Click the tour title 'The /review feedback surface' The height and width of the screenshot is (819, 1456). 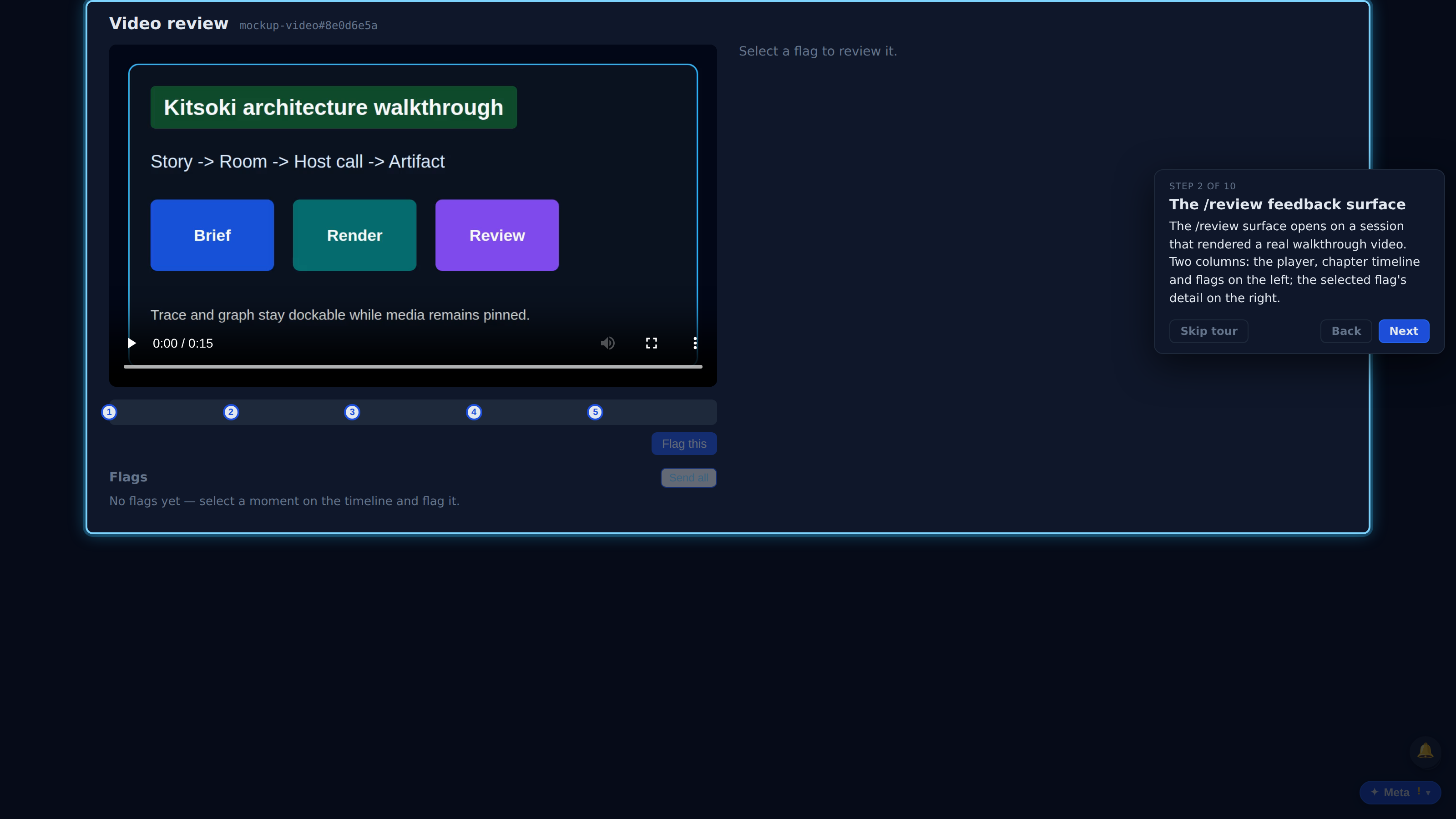coord(1287,205)
